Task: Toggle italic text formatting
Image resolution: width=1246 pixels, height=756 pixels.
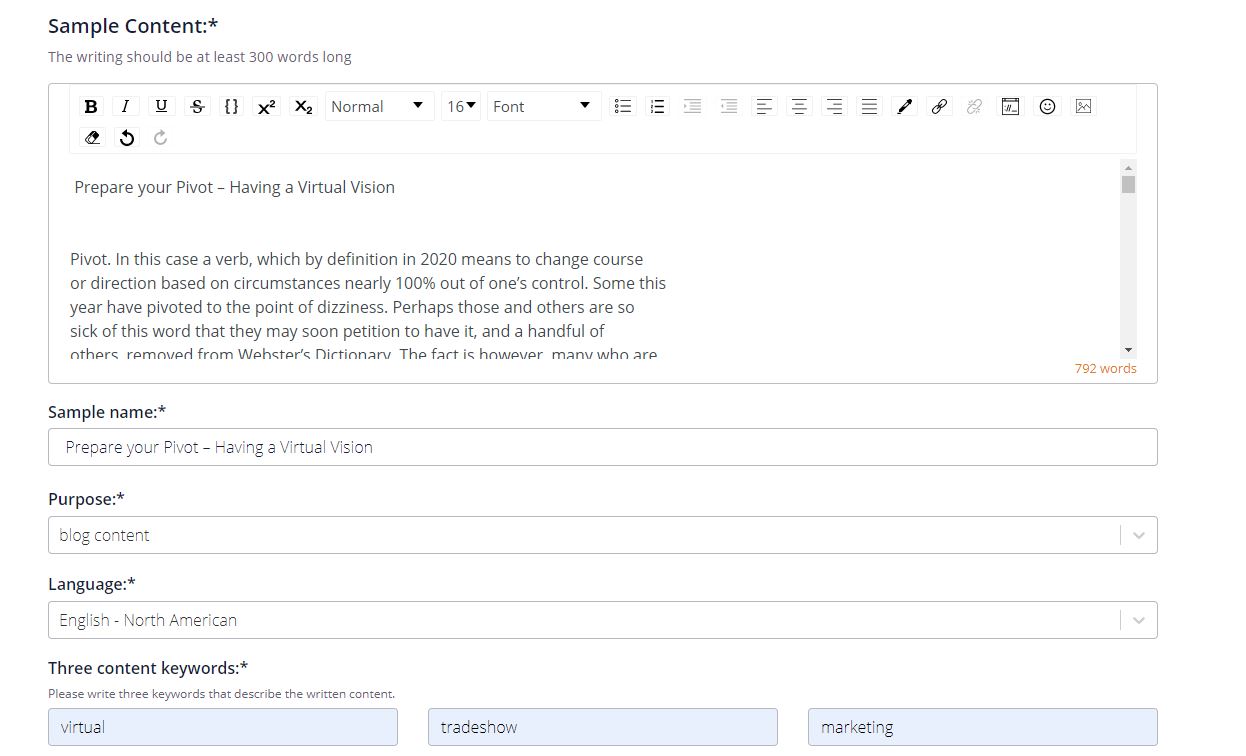Action: pos(125,106)
